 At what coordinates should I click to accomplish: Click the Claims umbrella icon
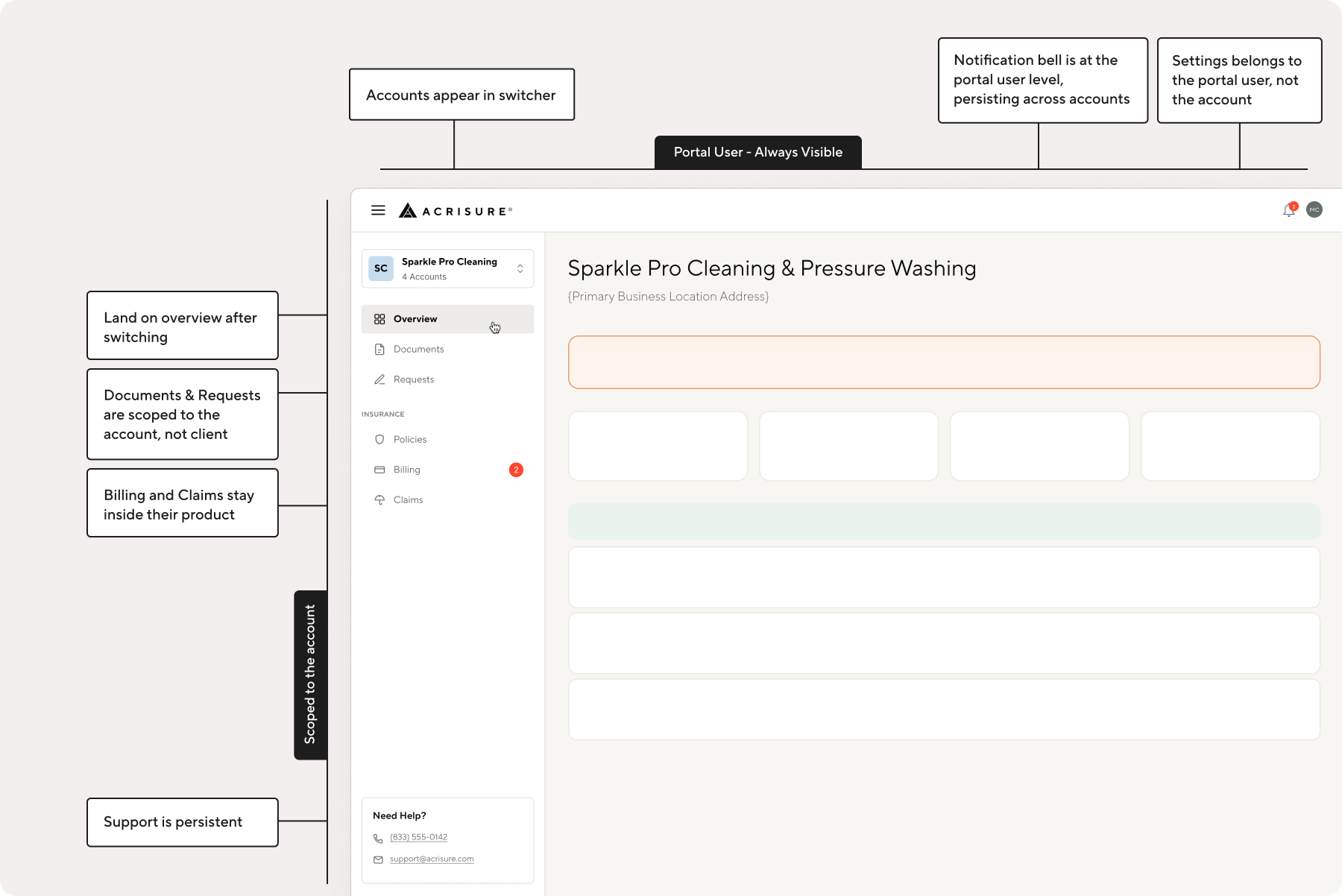pyautogui.click(x=379, y=500)
